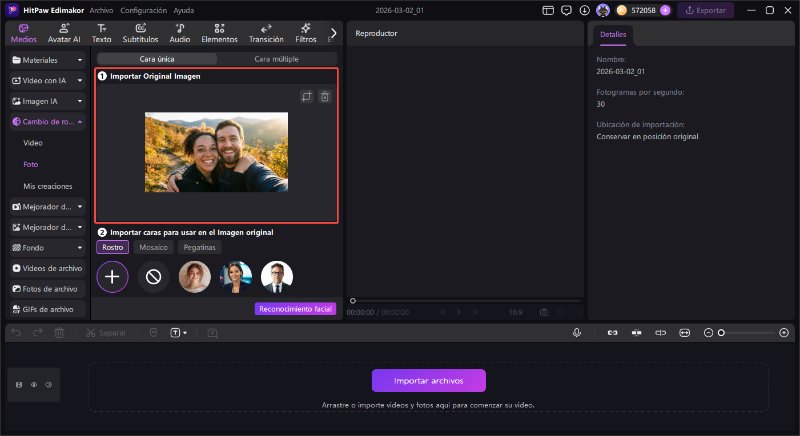The width and height of the screenshot is (800, 436).
Task: Click the layout switch icon in the title bar
Action: pyautogui.click(x=548, y=10)
